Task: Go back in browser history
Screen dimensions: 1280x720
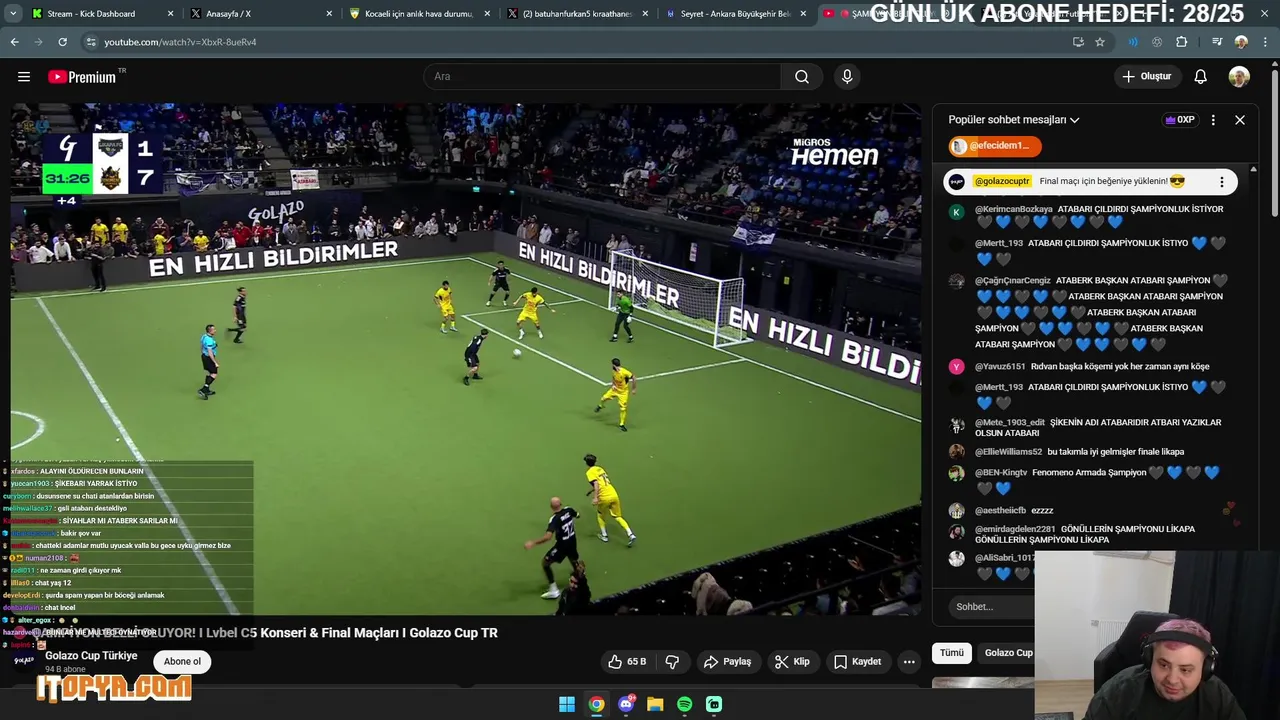Action: pos(14,42)
